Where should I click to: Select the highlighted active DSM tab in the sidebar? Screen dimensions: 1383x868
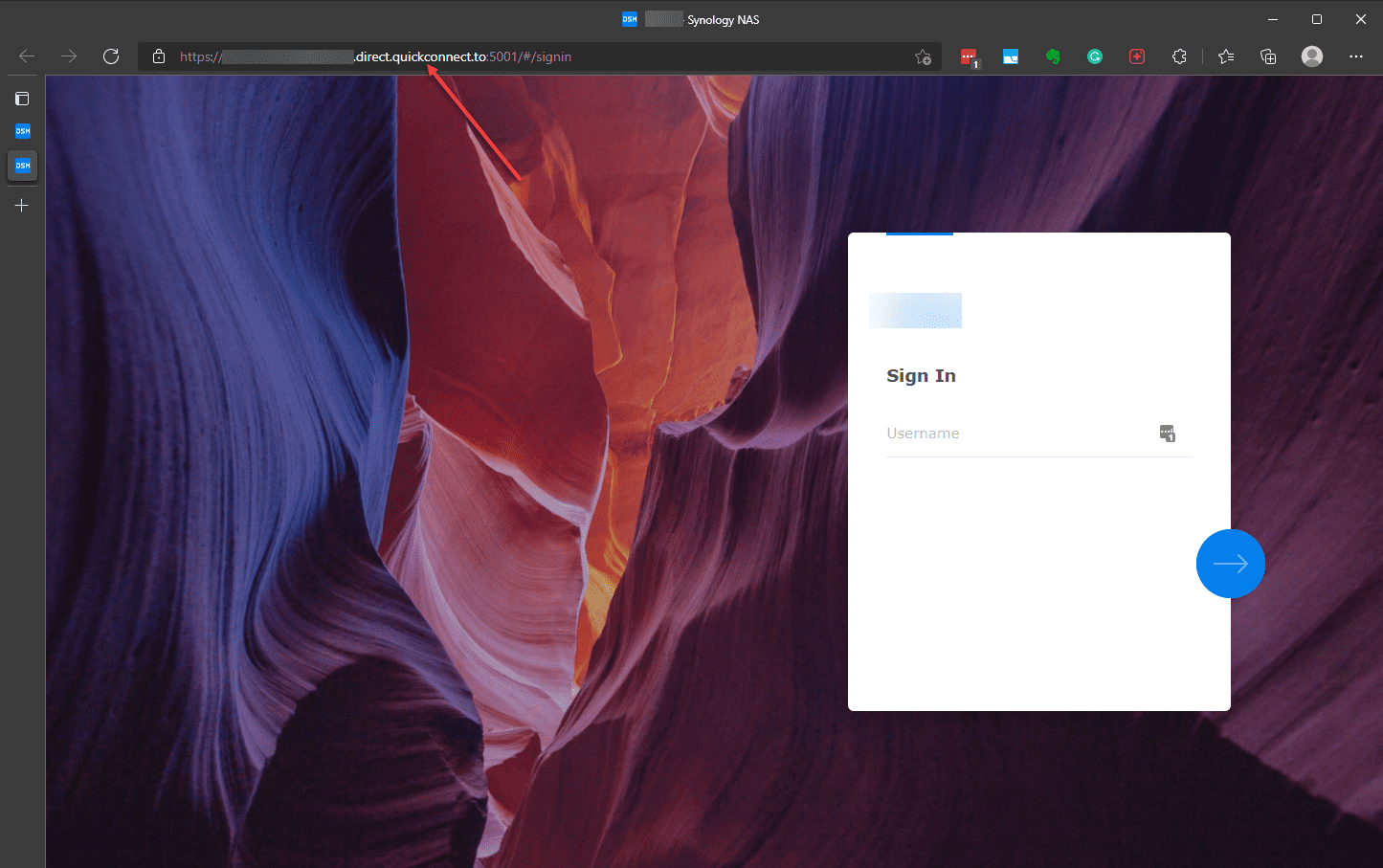(x=23, y=166)
